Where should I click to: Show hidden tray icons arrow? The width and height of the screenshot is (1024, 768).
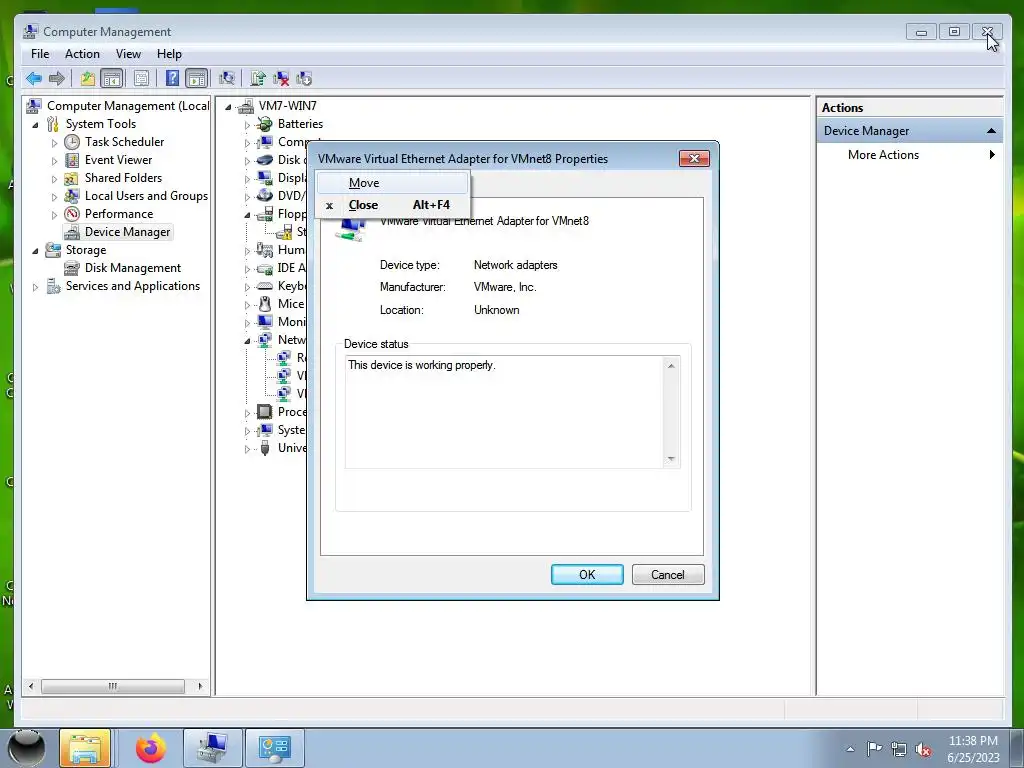850,749
